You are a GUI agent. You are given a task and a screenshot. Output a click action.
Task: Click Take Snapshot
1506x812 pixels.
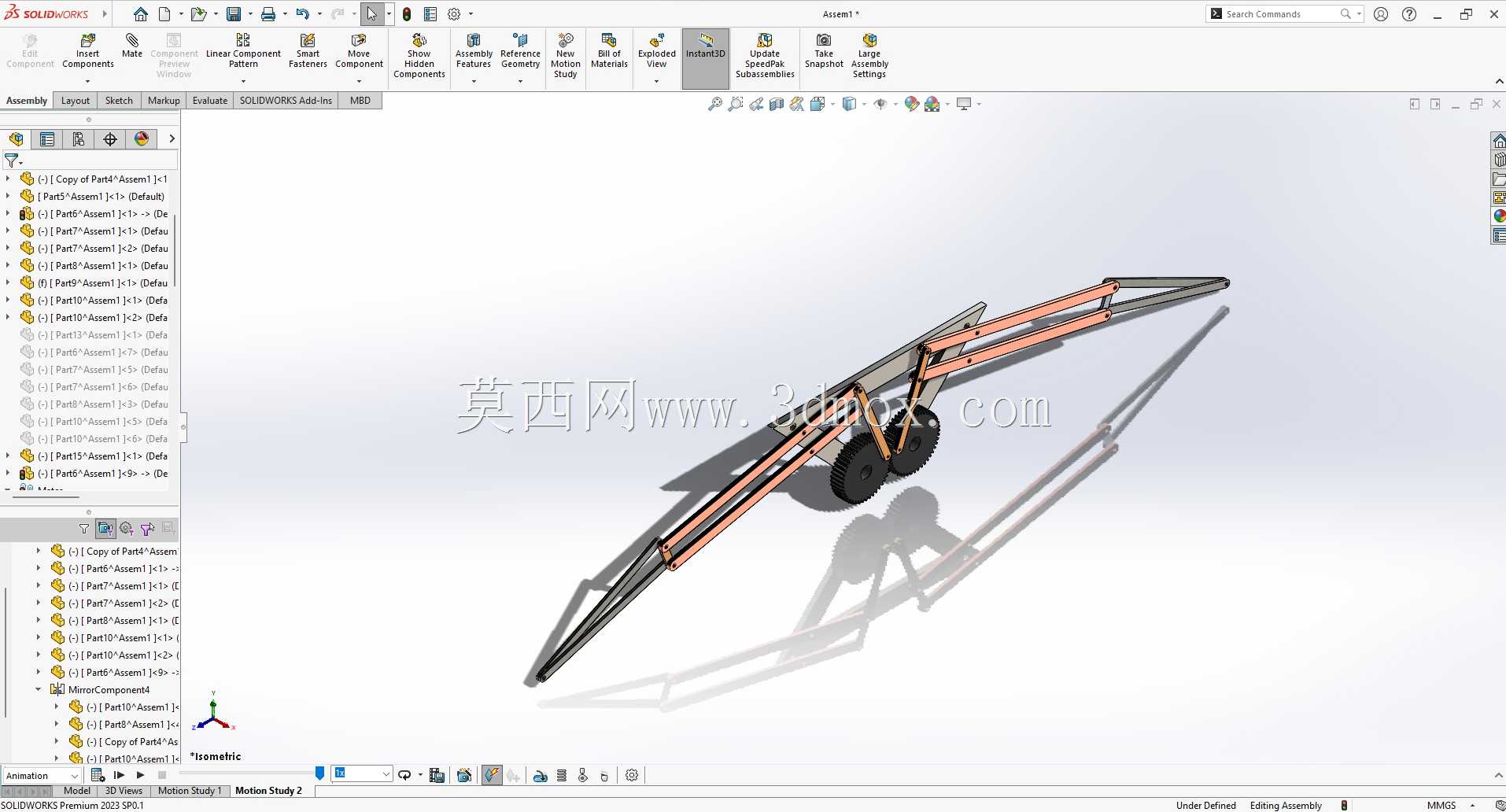(824, 52)
